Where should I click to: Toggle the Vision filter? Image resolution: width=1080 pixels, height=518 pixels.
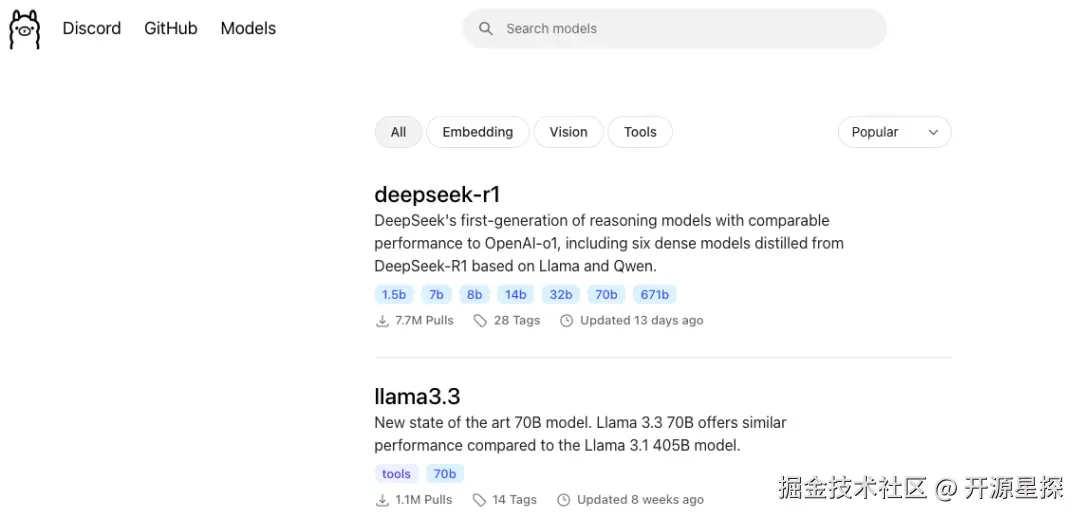[568, 132]
